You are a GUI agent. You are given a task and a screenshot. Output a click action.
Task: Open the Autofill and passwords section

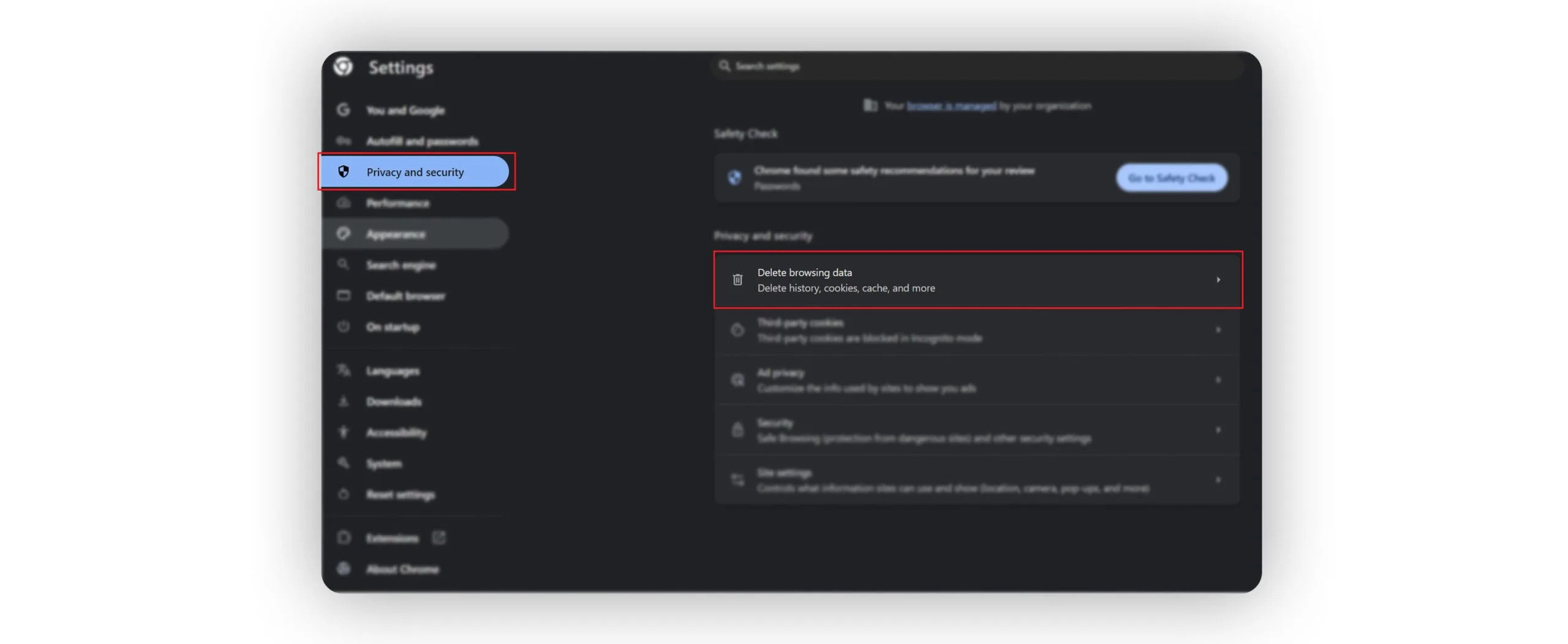tap(421, 141)
